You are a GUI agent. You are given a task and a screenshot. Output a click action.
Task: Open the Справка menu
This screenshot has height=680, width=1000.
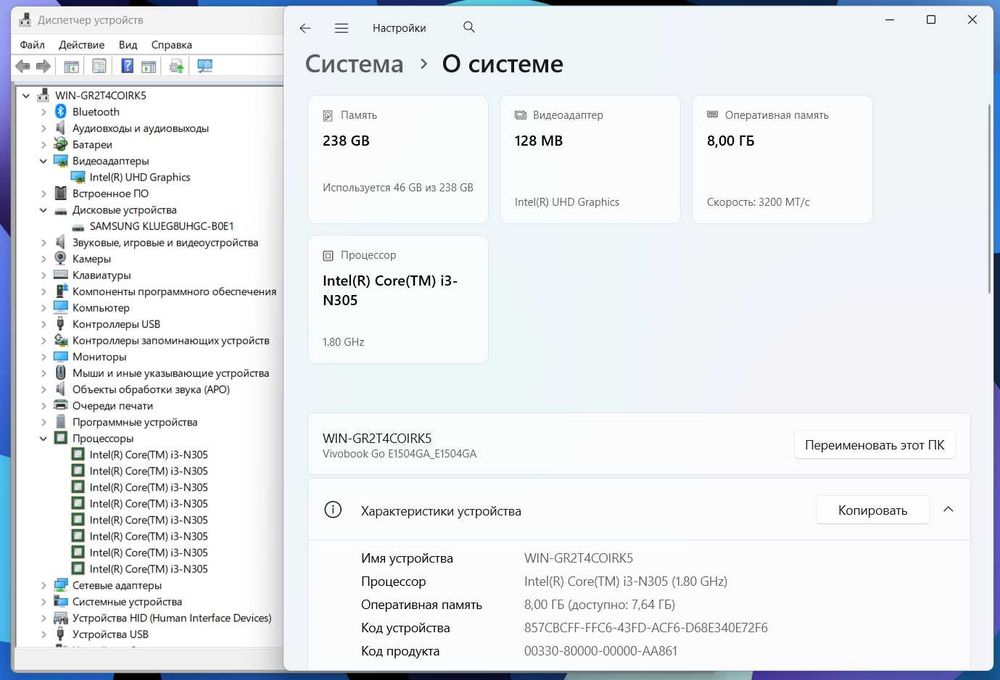[172, 45]
